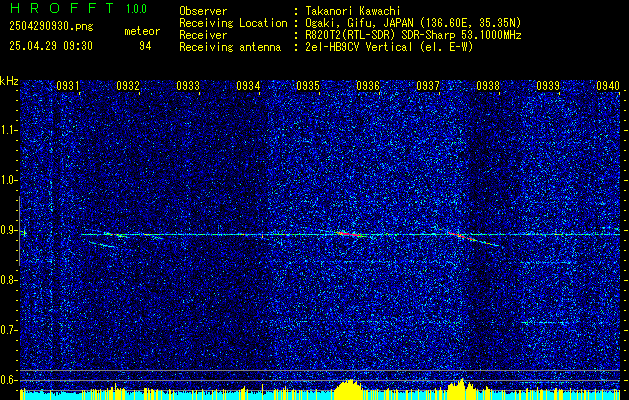Click the faint 0.72 kHz trace near 0939
The image size is (629, 400).
(x=546, y=322)
